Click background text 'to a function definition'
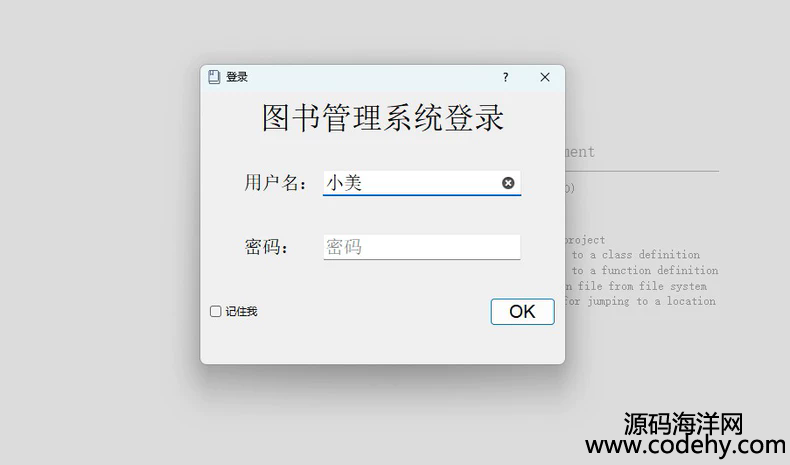The height and width of the screenshot is (465, 790). (645, 270)
